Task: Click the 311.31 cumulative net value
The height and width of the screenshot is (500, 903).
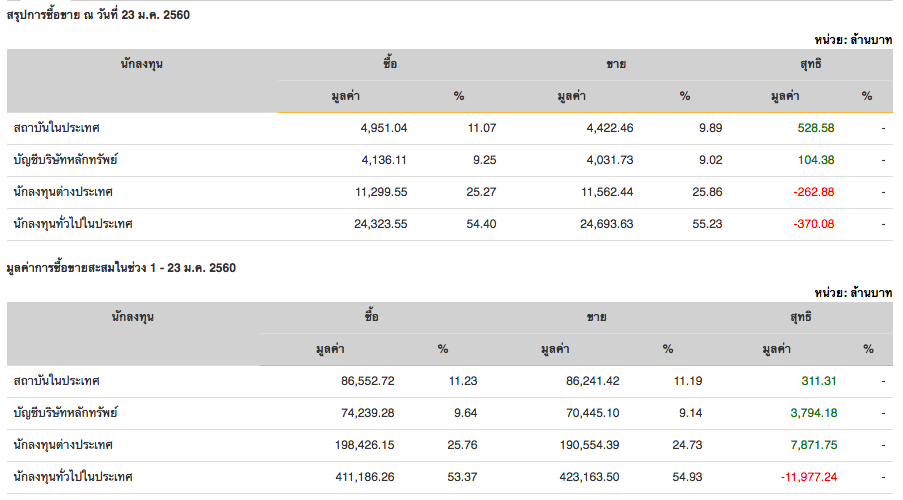Action: click(819, 381)
